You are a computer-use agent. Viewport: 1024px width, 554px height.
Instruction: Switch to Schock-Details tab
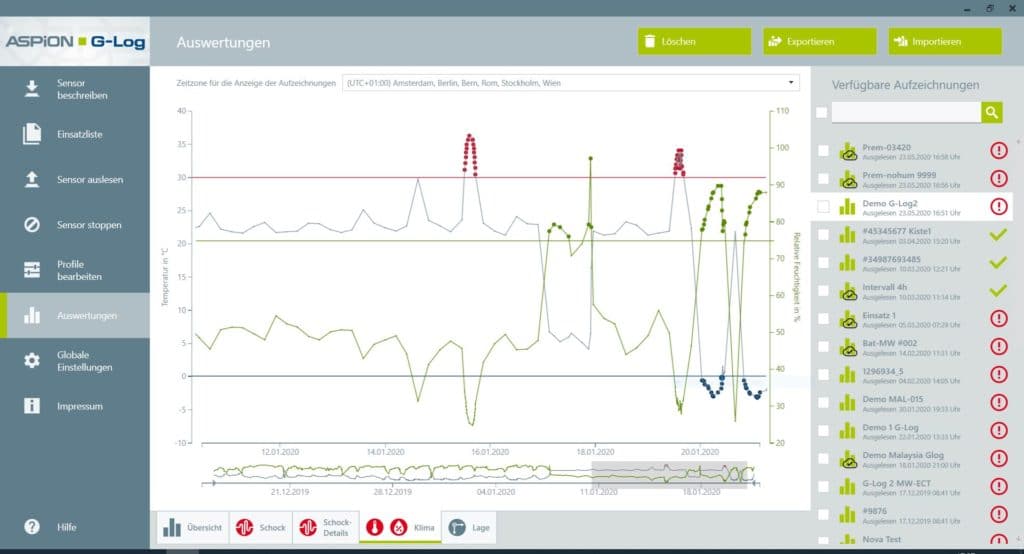[x=326, y=527]
